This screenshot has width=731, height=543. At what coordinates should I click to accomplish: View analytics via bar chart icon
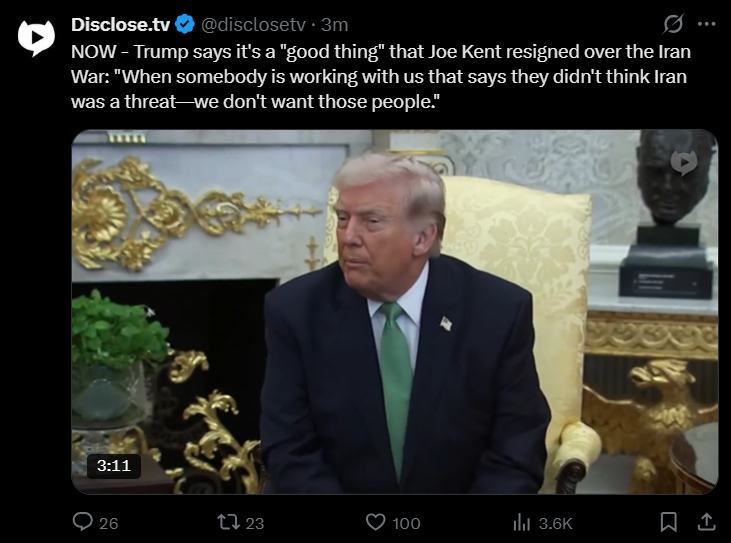(522, 522)
